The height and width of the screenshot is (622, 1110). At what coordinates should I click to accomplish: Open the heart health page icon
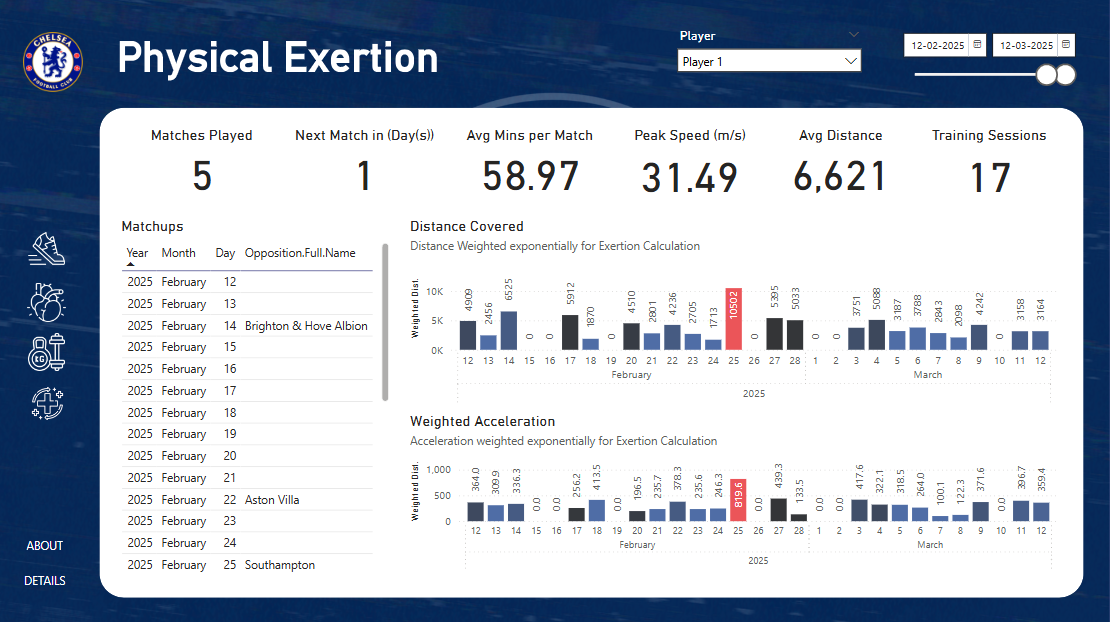tap(47, 302)
